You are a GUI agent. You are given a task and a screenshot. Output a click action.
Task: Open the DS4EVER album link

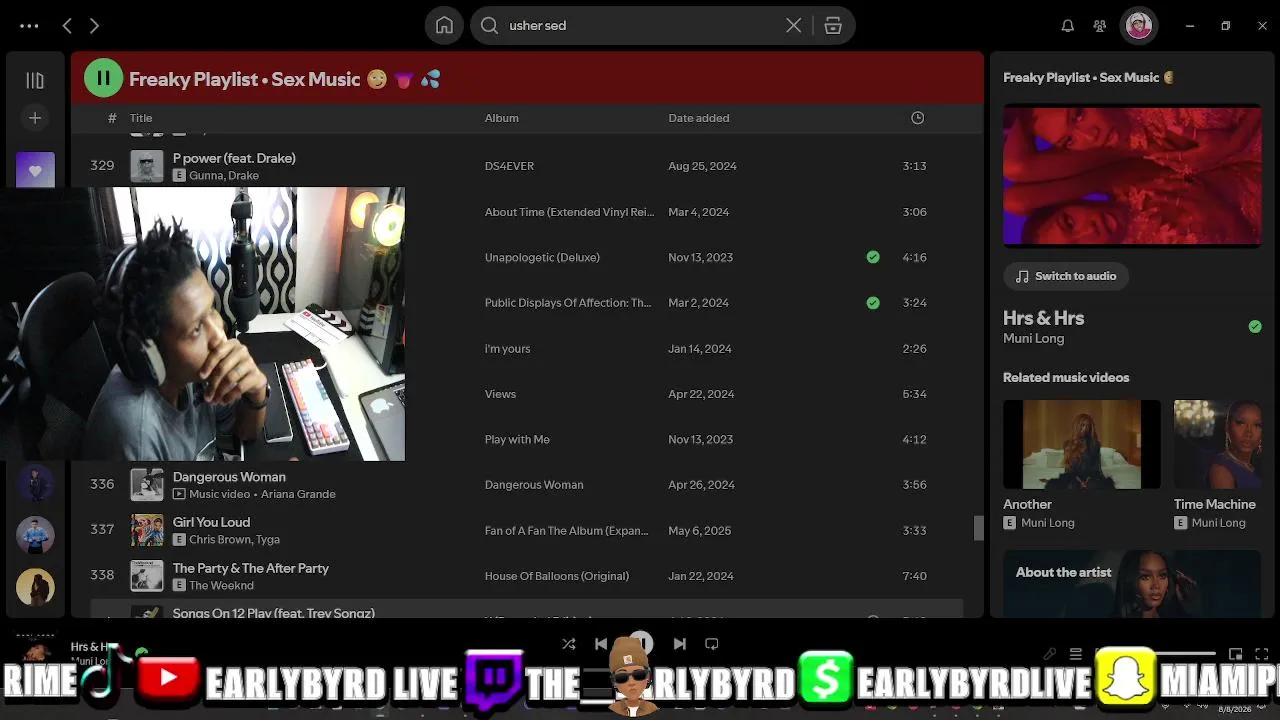click(x=509, y=166)
